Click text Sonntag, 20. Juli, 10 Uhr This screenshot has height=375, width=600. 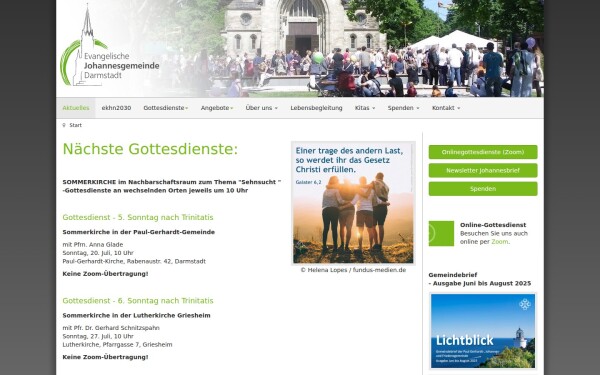click(x=98, y=253)
